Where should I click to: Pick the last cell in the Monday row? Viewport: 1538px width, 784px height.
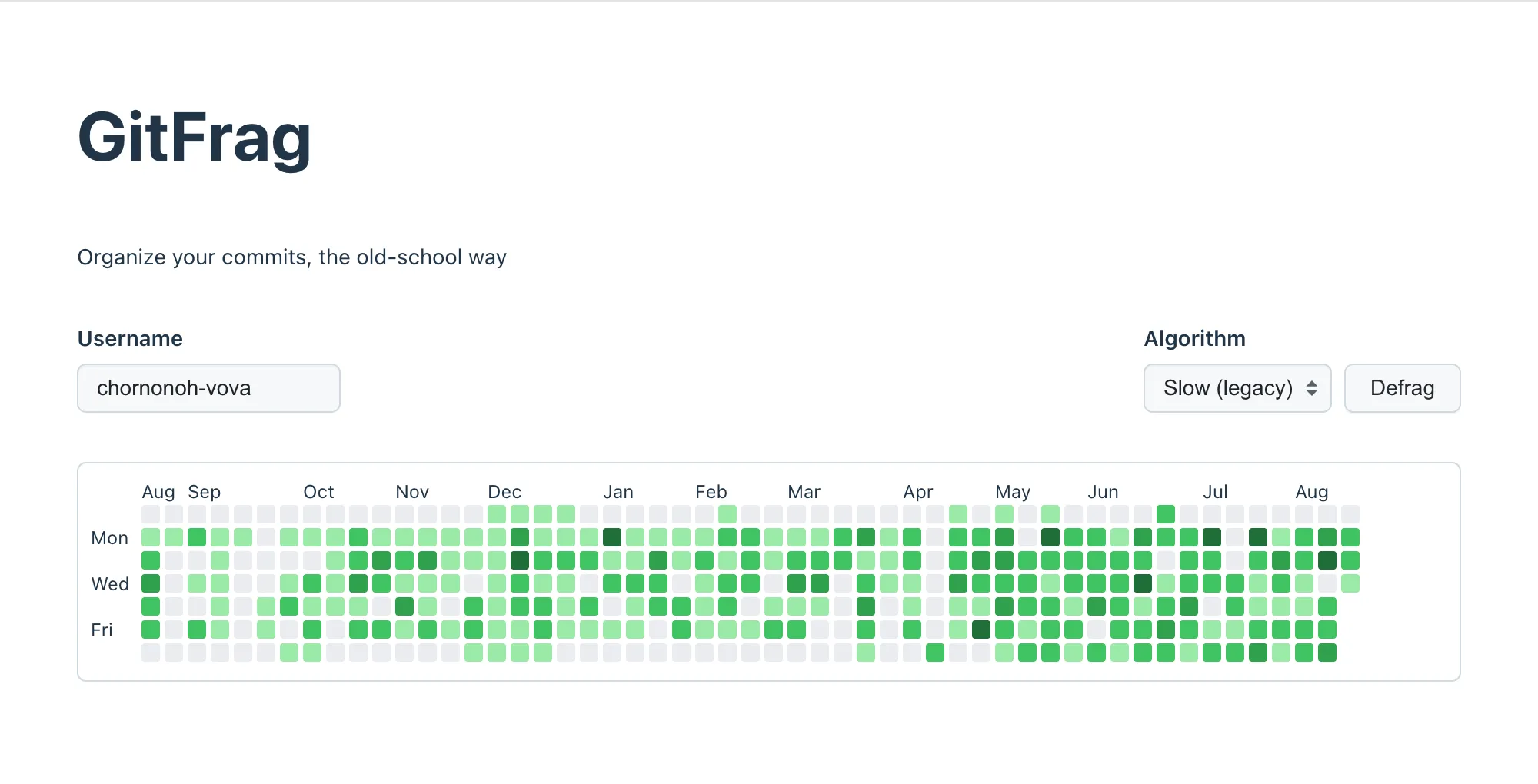tap(1350, 537)
